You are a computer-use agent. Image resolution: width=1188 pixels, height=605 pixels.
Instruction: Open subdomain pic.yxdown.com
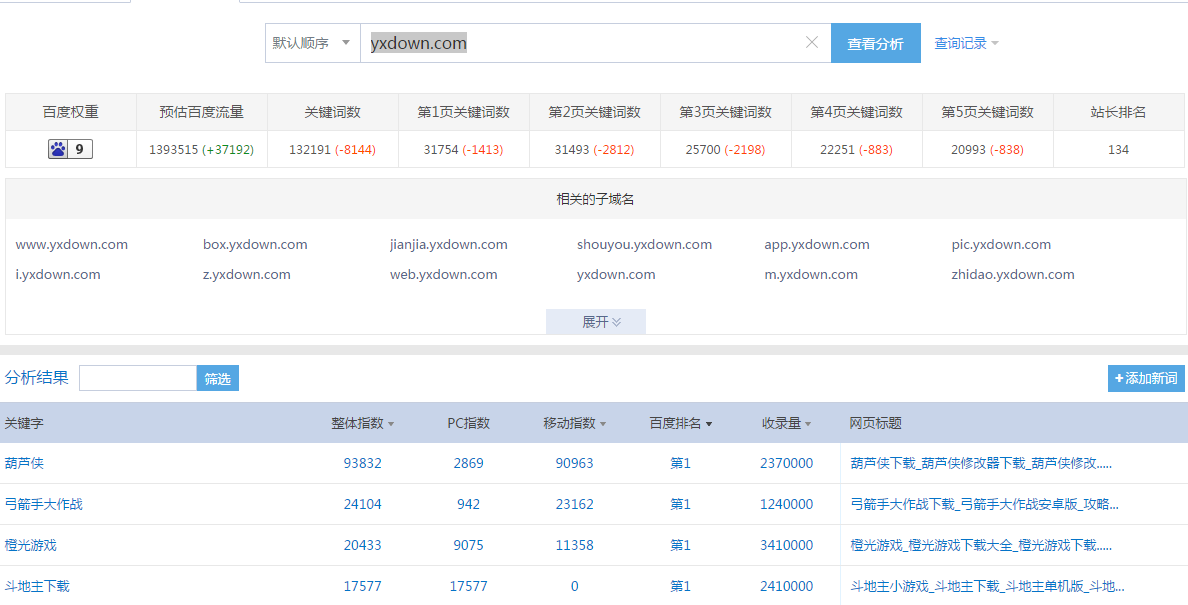tap(1002, 245)
